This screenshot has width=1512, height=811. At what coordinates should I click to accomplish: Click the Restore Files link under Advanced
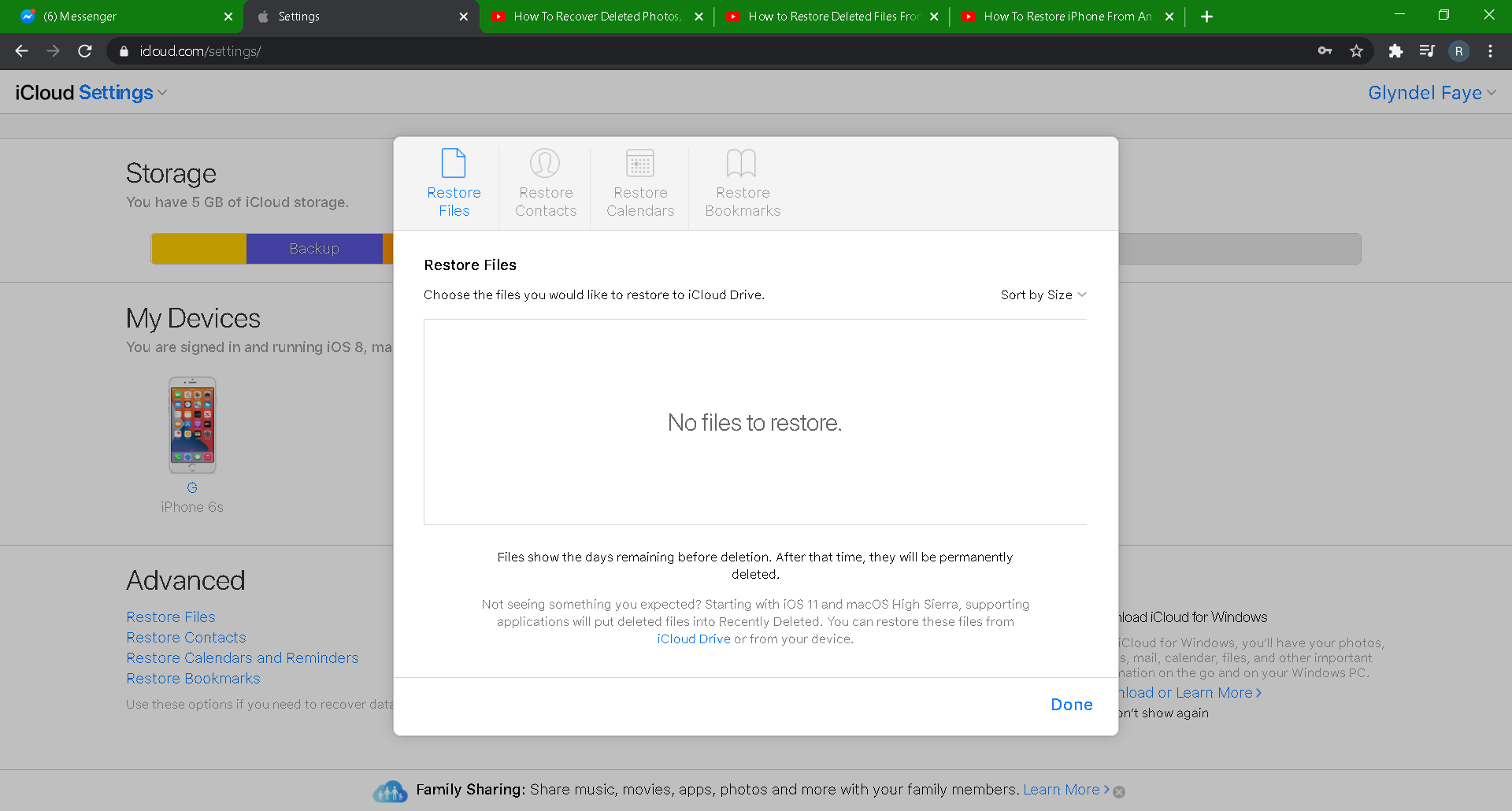click(171, 617)
